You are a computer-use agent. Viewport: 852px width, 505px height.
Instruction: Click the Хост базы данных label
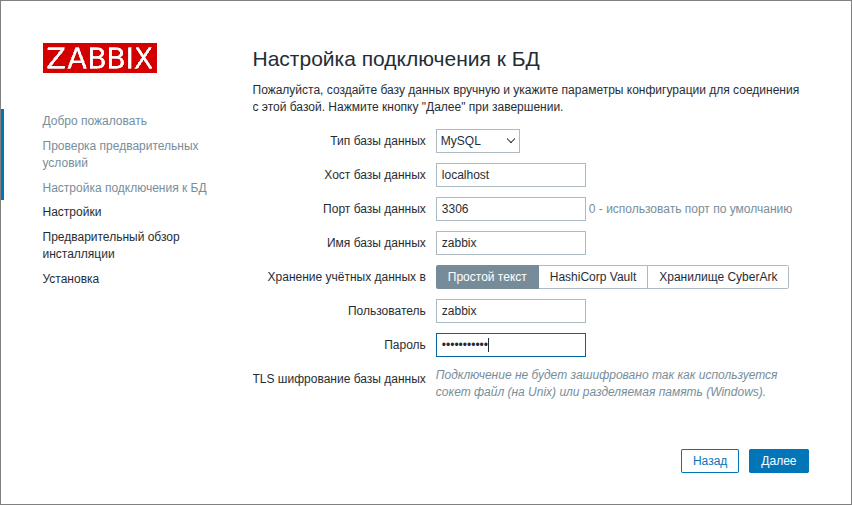pos(375,175)
